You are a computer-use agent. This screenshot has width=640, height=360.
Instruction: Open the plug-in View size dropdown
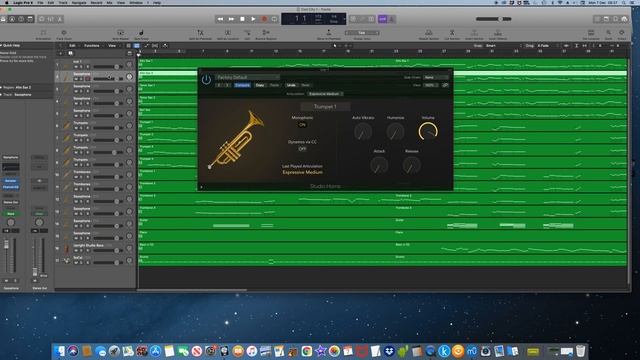[x=431, y=85]
